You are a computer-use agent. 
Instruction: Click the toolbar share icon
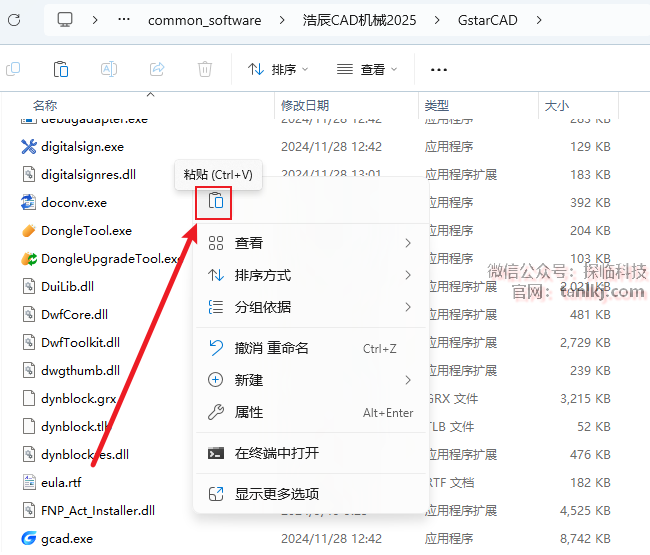point(157,69)
